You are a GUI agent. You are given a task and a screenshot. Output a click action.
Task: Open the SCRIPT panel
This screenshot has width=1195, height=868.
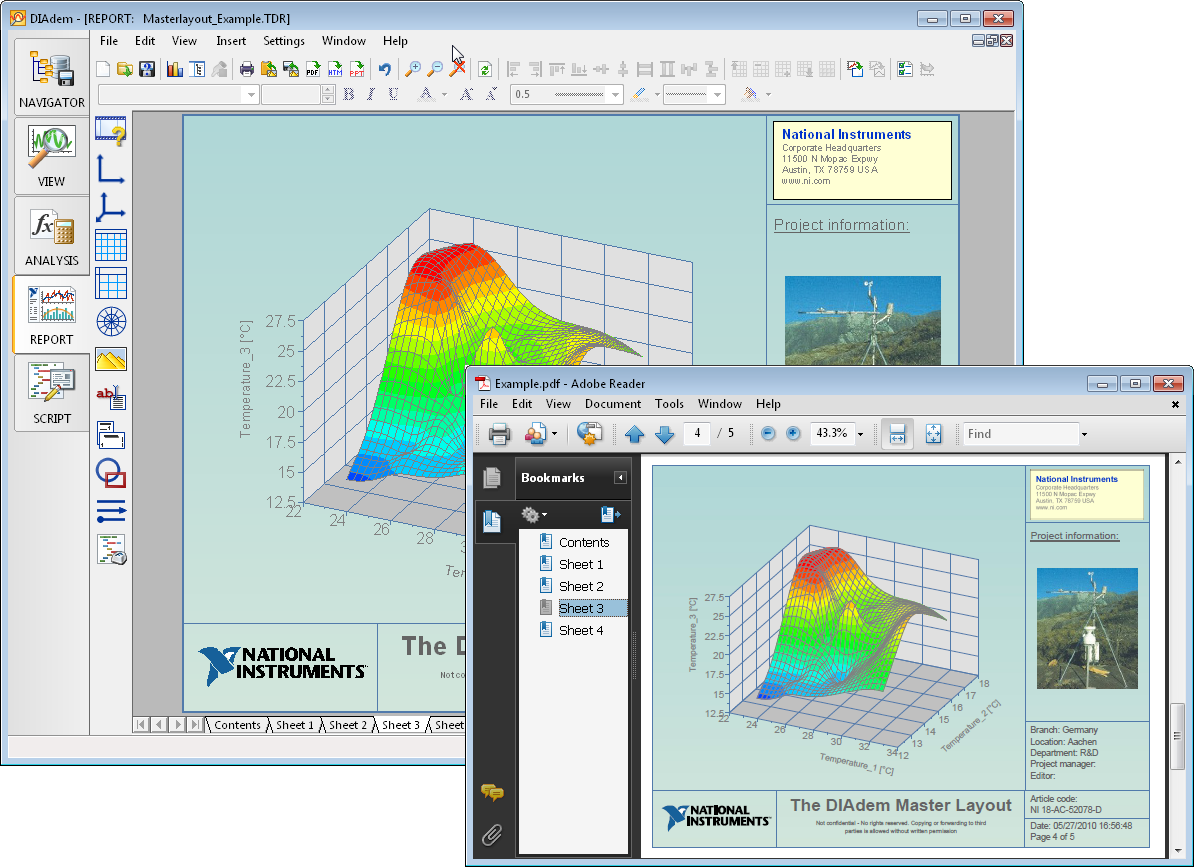point(51,393)
